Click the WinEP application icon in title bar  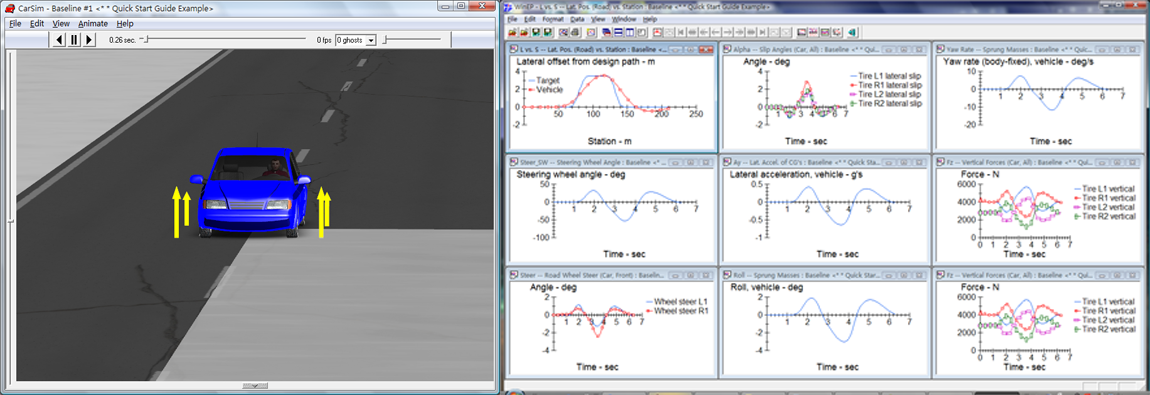pos(508,7)
